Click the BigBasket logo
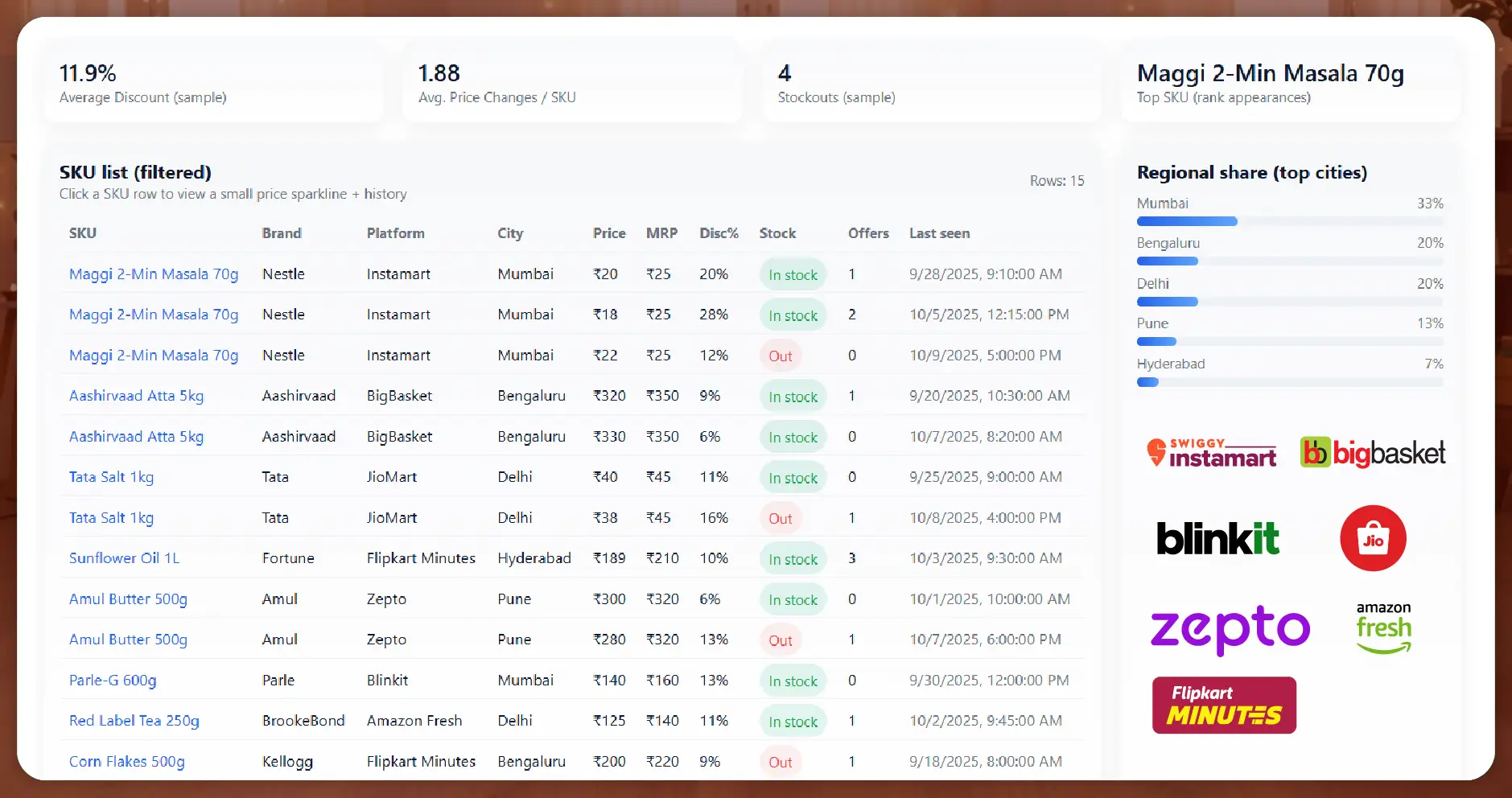This screenshot has height=798, width=1512. coord(1373,453)
